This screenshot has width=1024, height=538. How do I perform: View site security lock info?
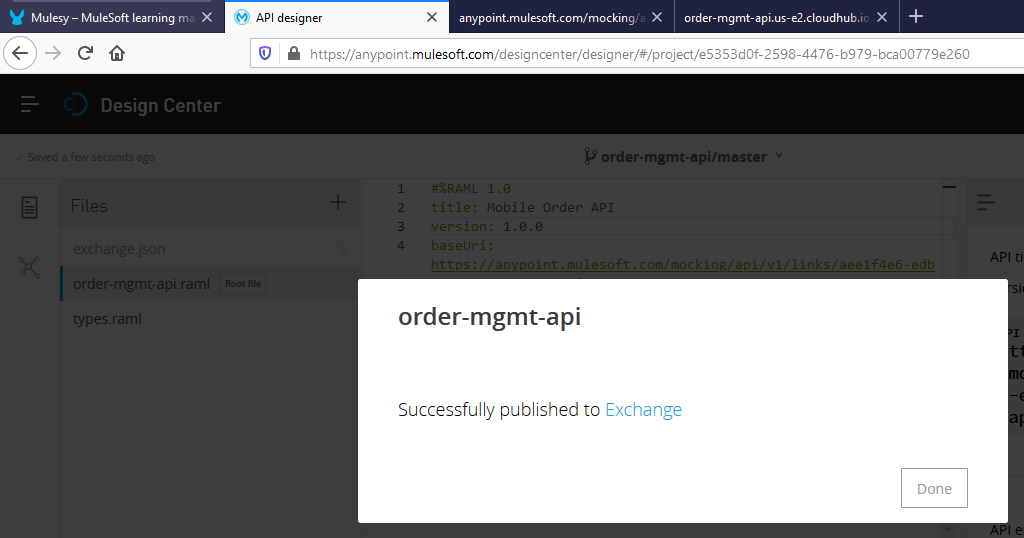pyautogui.click(x=294, y=54)
